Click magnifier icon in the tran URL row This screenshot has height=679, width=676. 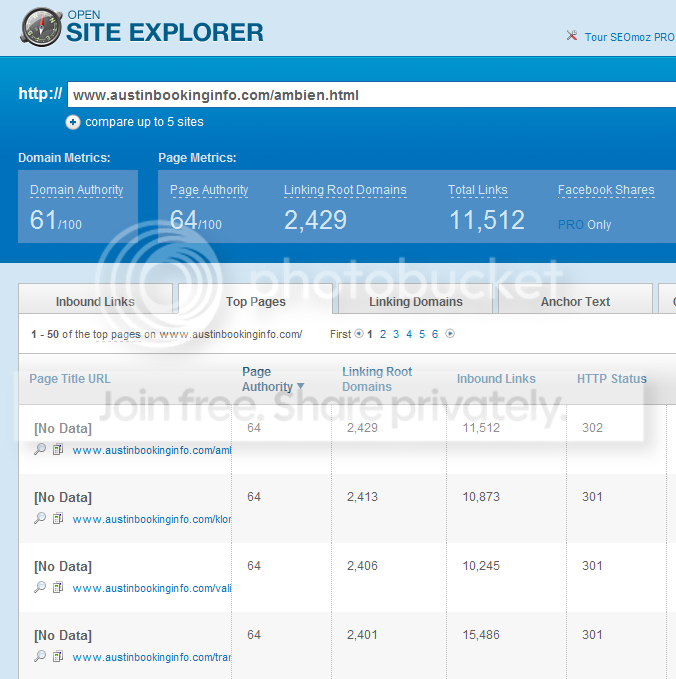point(40,656)
